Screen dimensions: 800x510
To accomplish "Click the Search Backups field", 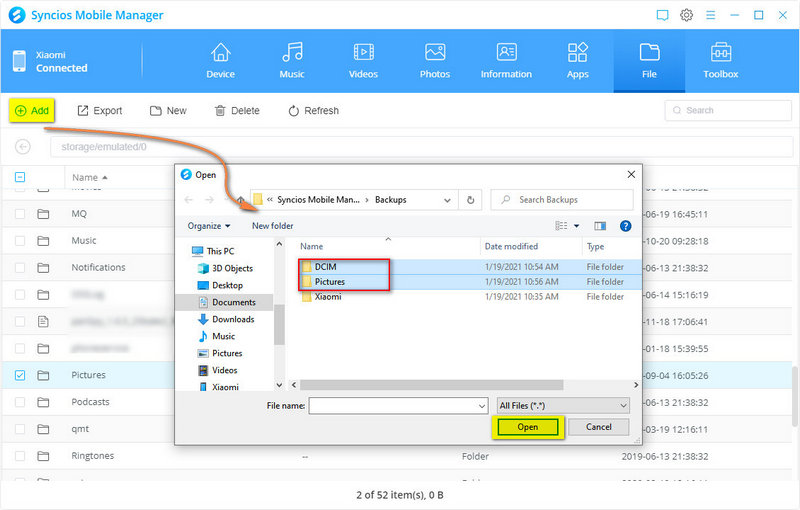I will [x=561, y=200].
